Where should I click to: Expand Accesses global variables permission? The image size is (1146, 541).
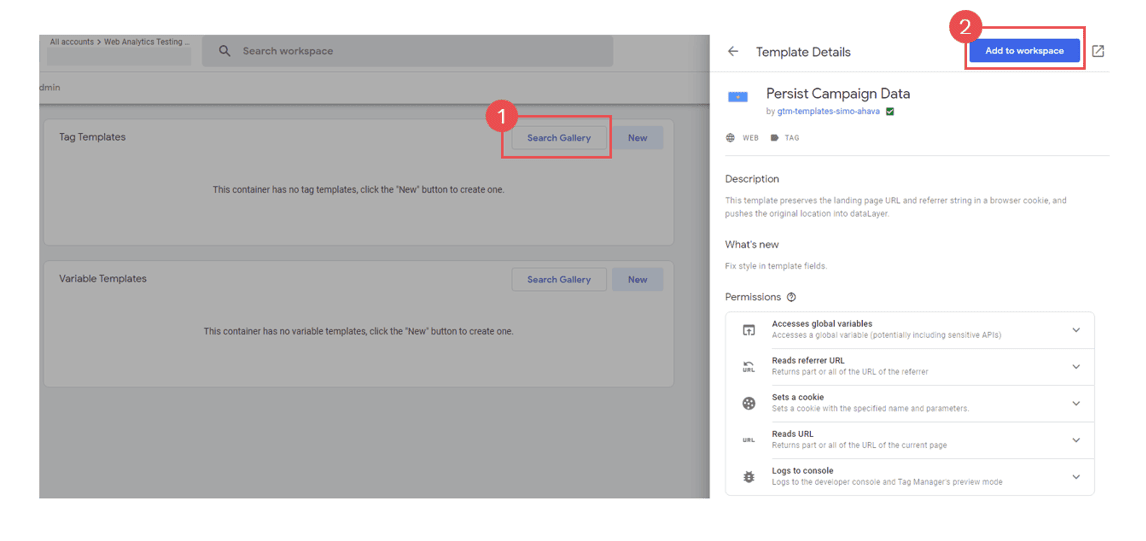[1076, 330]
